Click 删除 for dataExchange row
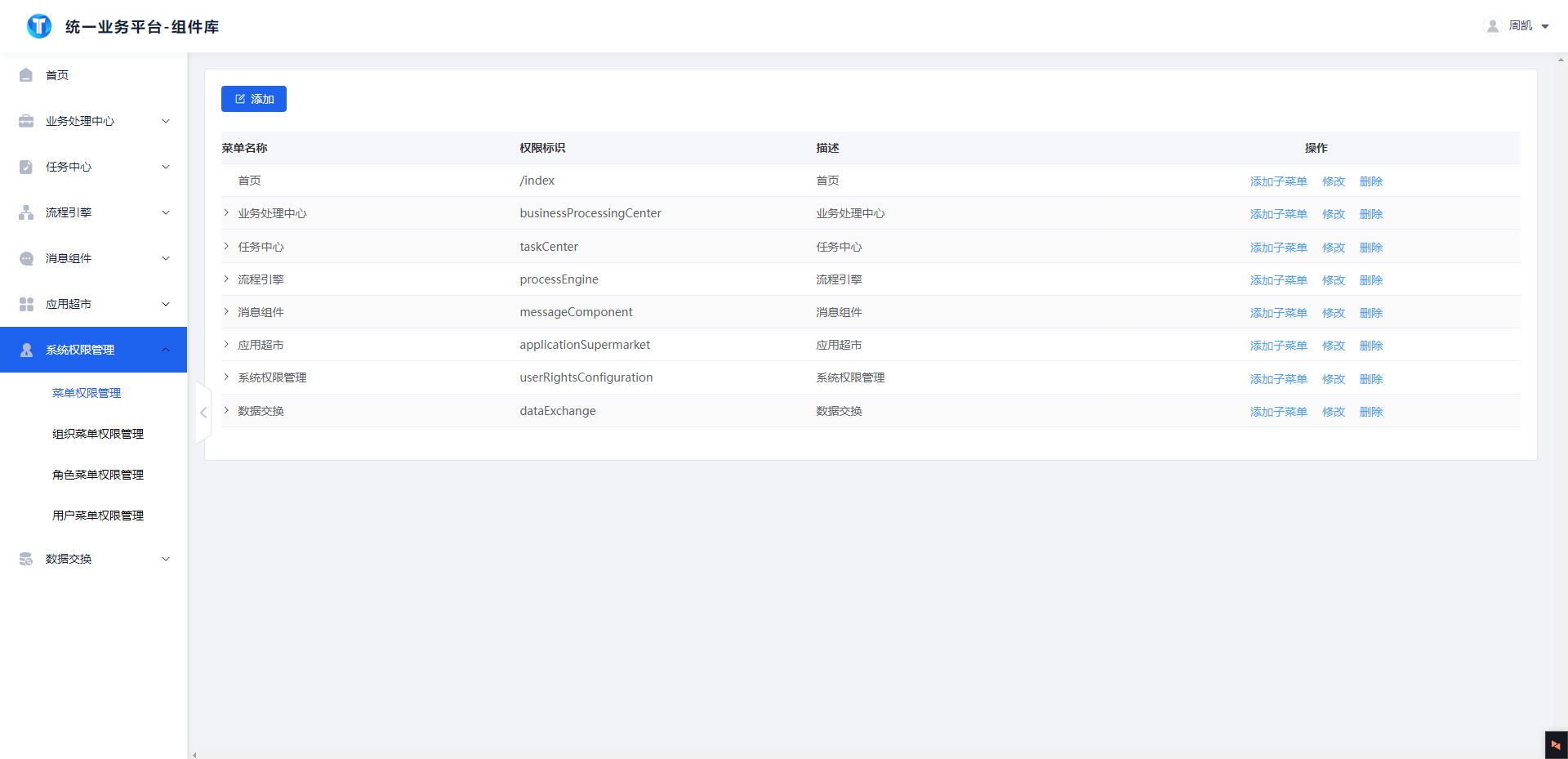Image resolution: width=1568 pixels, height=759 pixels. [x=1371, y=412]
